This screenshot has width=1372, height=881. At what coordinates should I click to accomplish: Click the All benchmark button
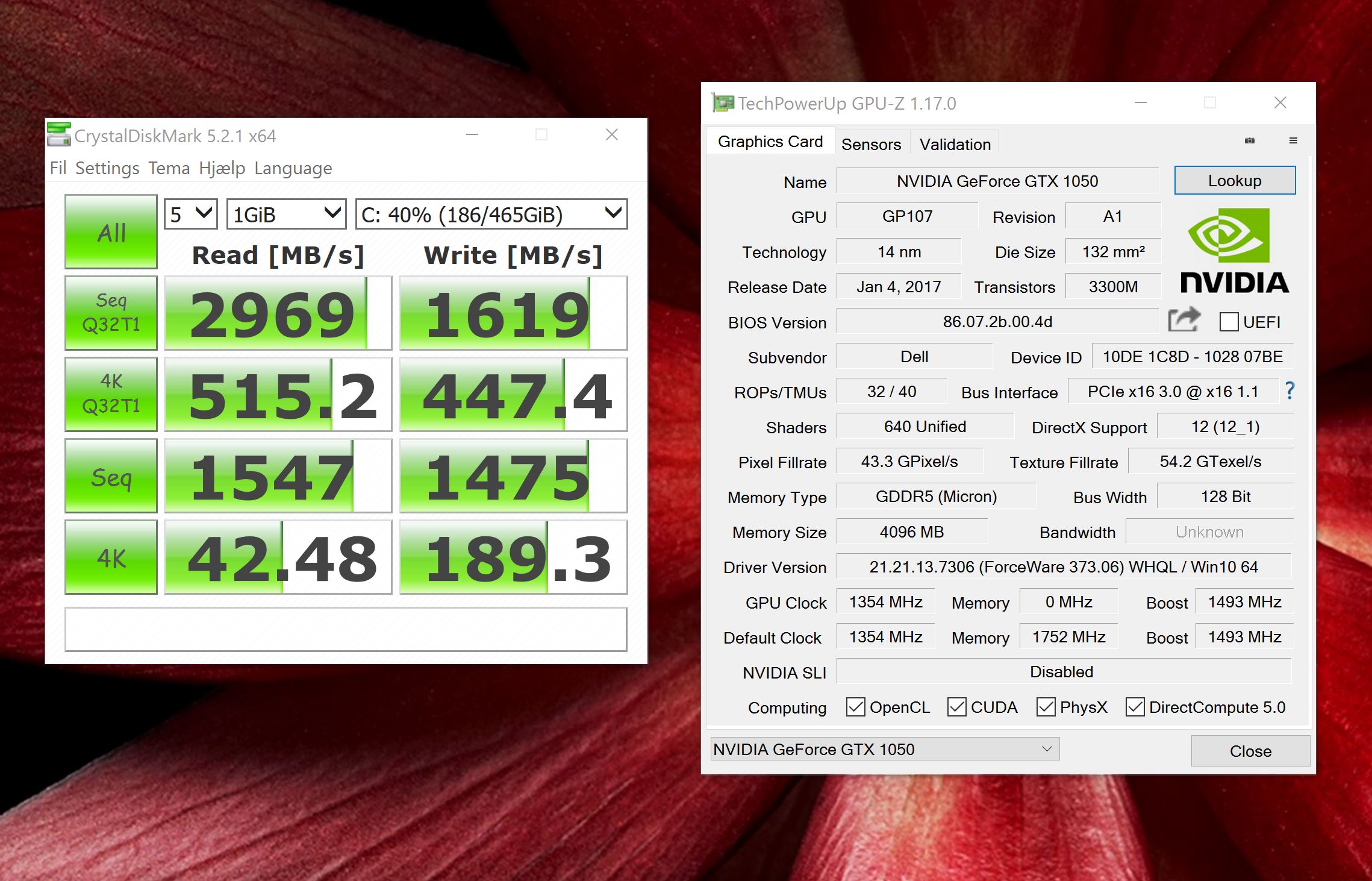(111, 231)
